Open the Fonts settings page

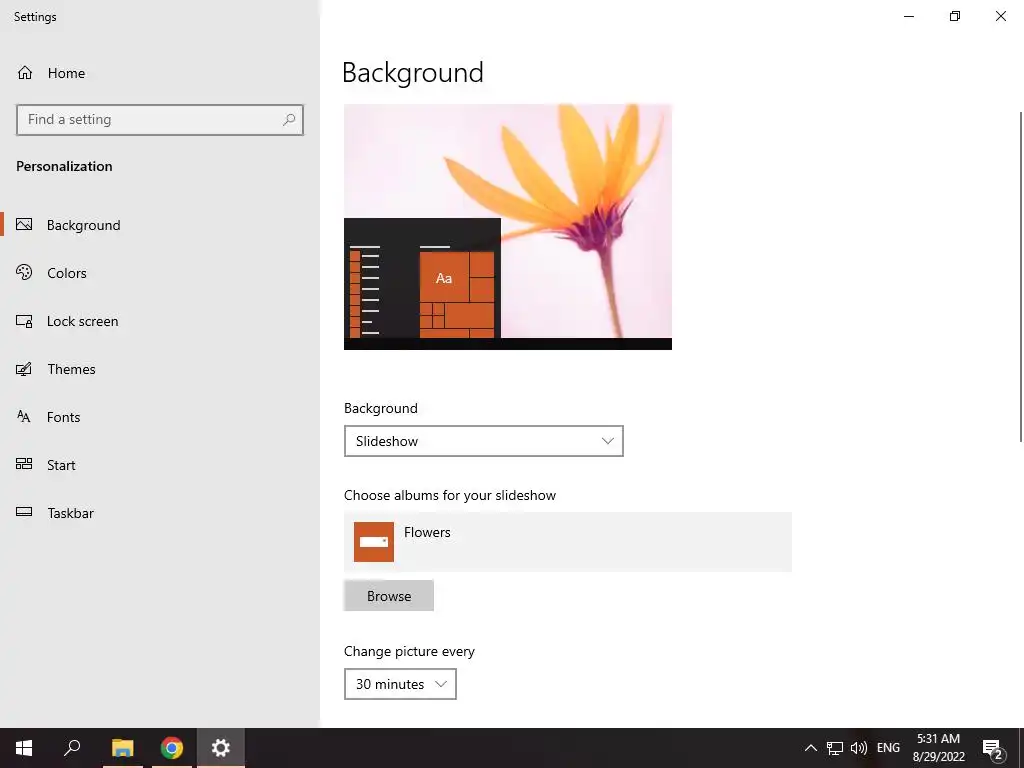tap(160, 417)
